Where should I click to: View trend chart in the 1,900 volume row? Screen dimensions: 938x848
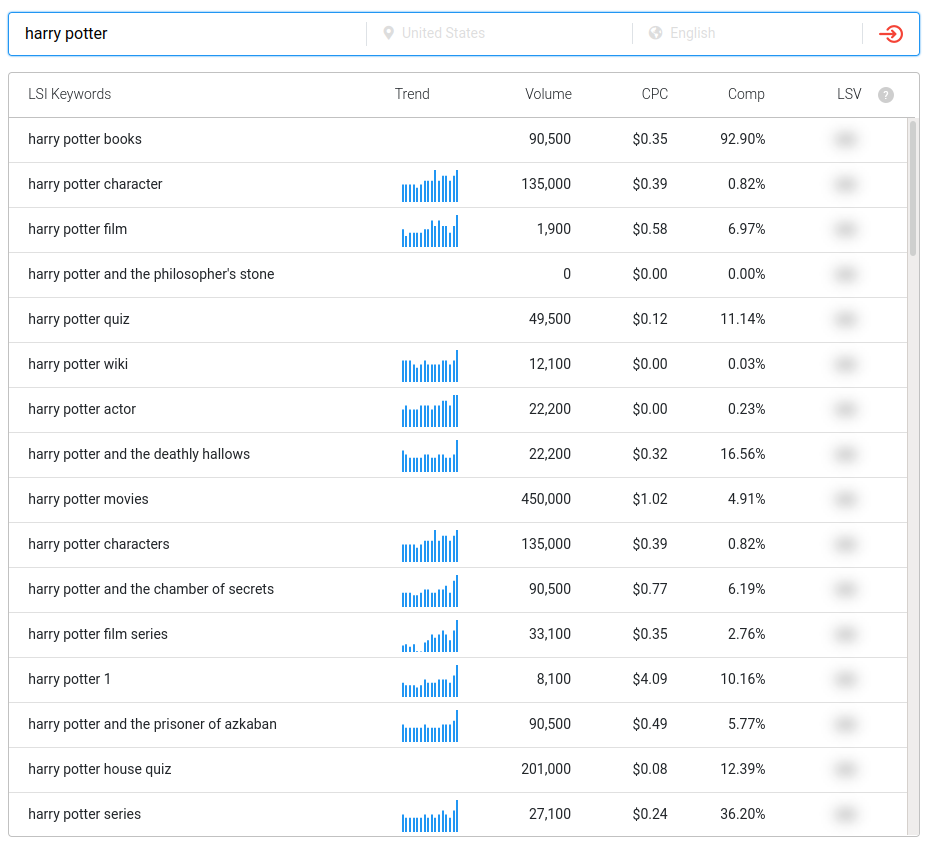(x=430, y=231)
